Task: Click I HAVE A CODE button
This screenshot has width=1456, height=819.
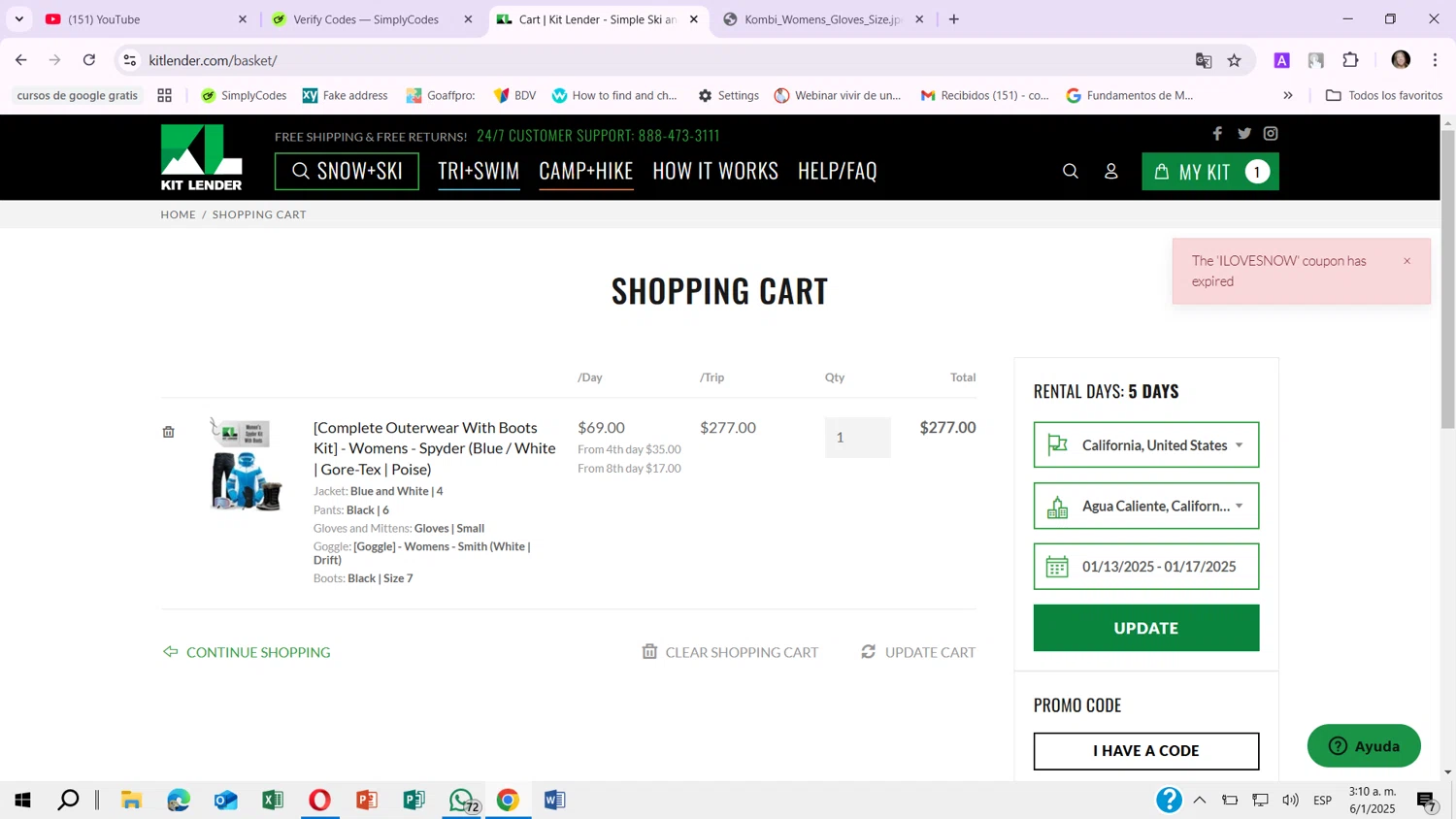Action: coord(1146,751)
